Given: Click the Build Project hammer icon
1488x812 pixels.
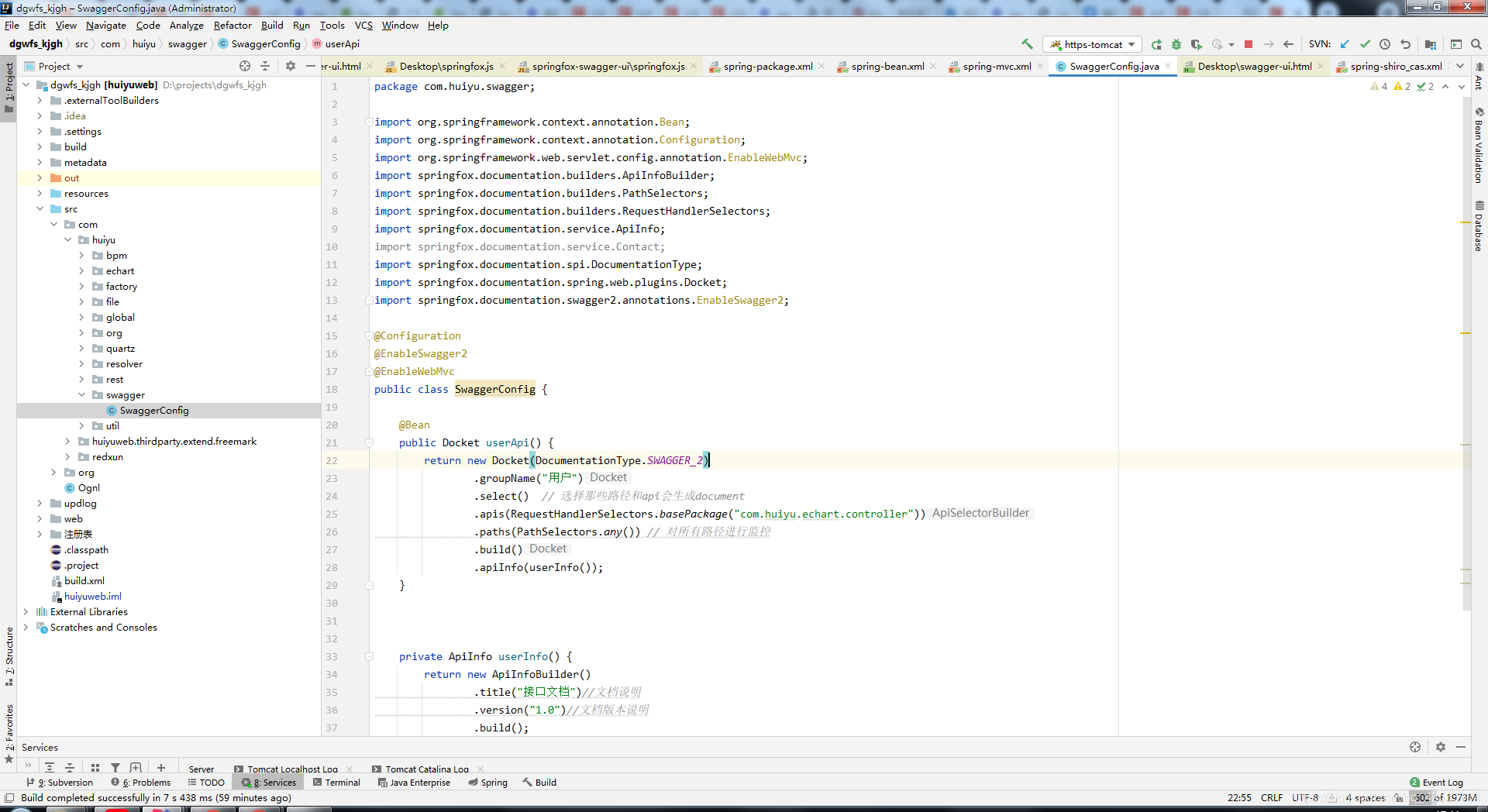Looking at the screenshot, I should pyautogui.click(x=1028, y=44).
